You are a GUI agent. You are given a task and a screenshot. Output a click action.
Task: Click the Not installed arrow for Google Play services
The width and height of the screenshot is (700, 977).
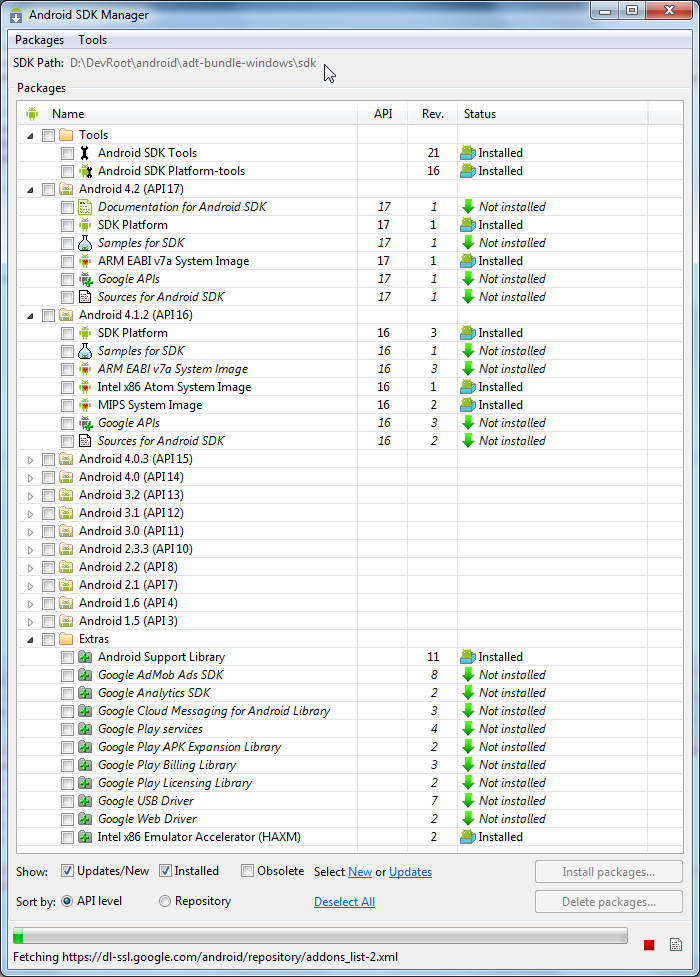[468, 728]
